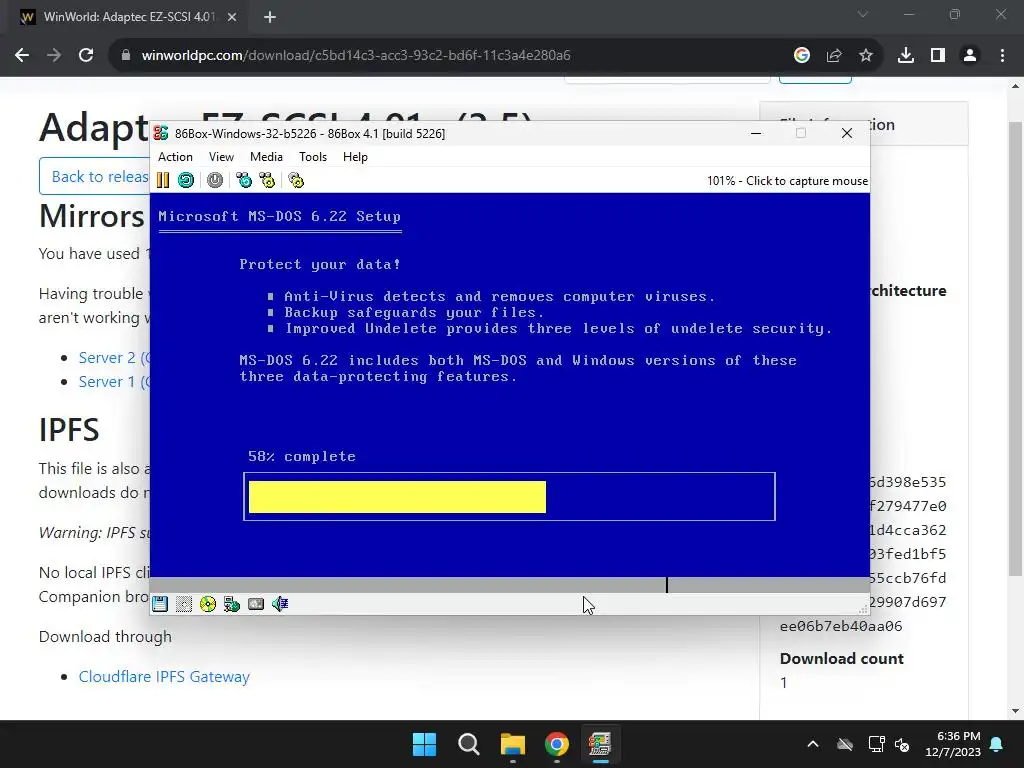Open the Server 2 mirror link
The width and height of the screenshot is (1024, 768).
click(x=114, y=358)
